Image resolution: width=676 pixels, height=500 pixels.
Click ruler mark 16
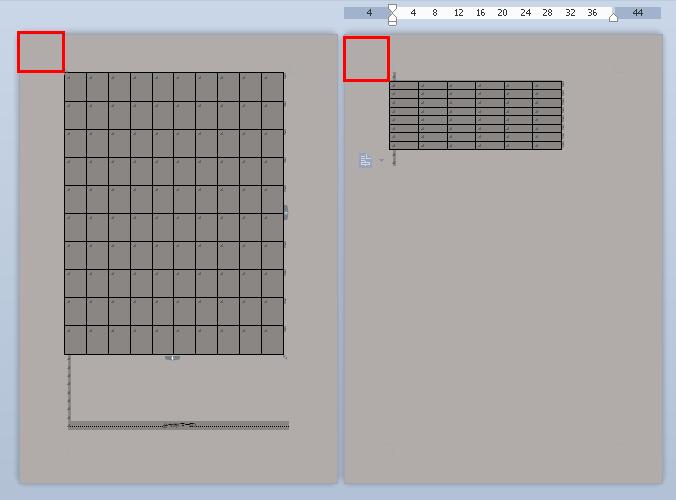[481, 13]
